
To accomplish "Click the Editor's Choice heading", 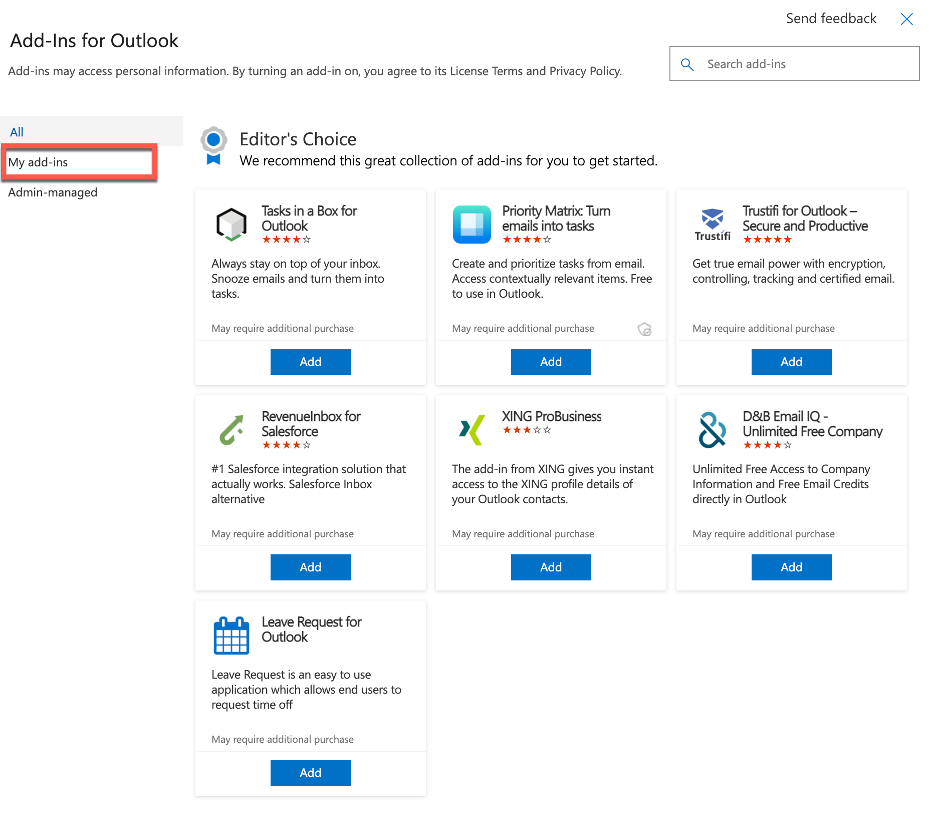I will 298,139.
